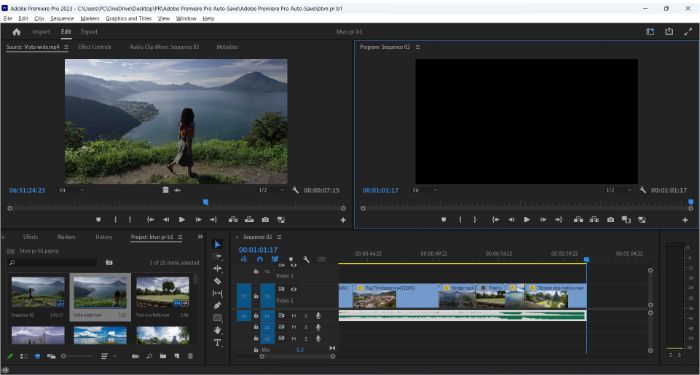The image size is (700, 375).
Task: Open Program monitor playback resolution dropdown
Action: [618, 190]
